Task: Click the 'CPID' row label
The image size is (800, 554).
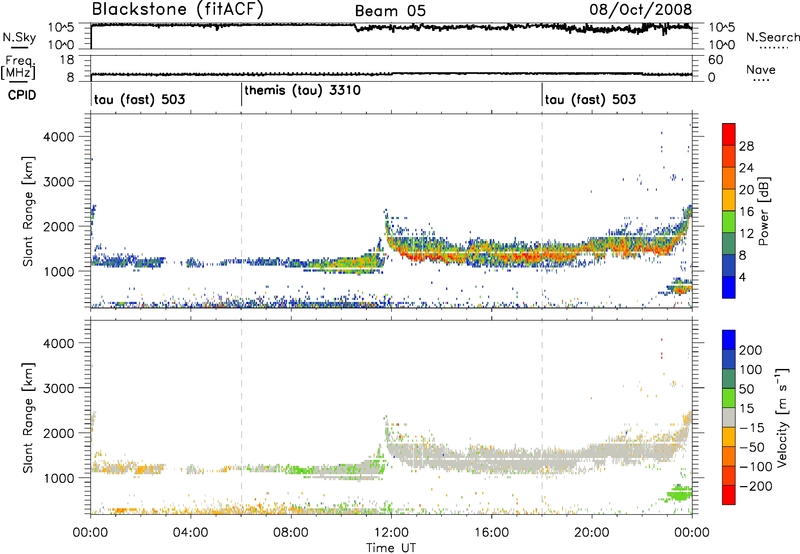Action: click(x=22, y=95)
